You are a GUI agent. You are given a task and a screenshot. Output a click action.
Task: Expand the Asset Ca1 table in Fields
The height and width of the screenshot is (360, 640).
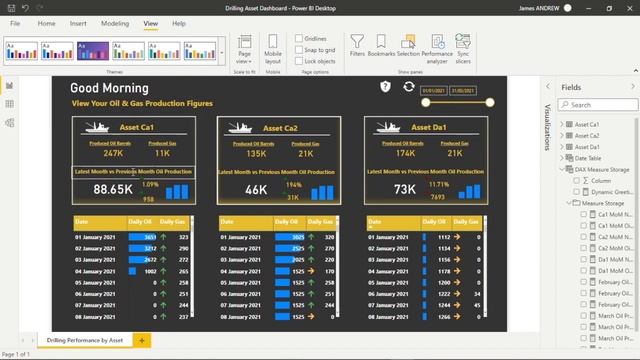562,124
